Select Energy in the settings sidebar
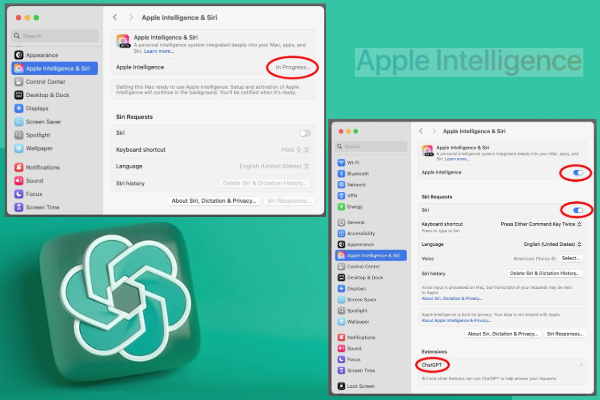Screen dimensions: 600x400 point(350,207)
